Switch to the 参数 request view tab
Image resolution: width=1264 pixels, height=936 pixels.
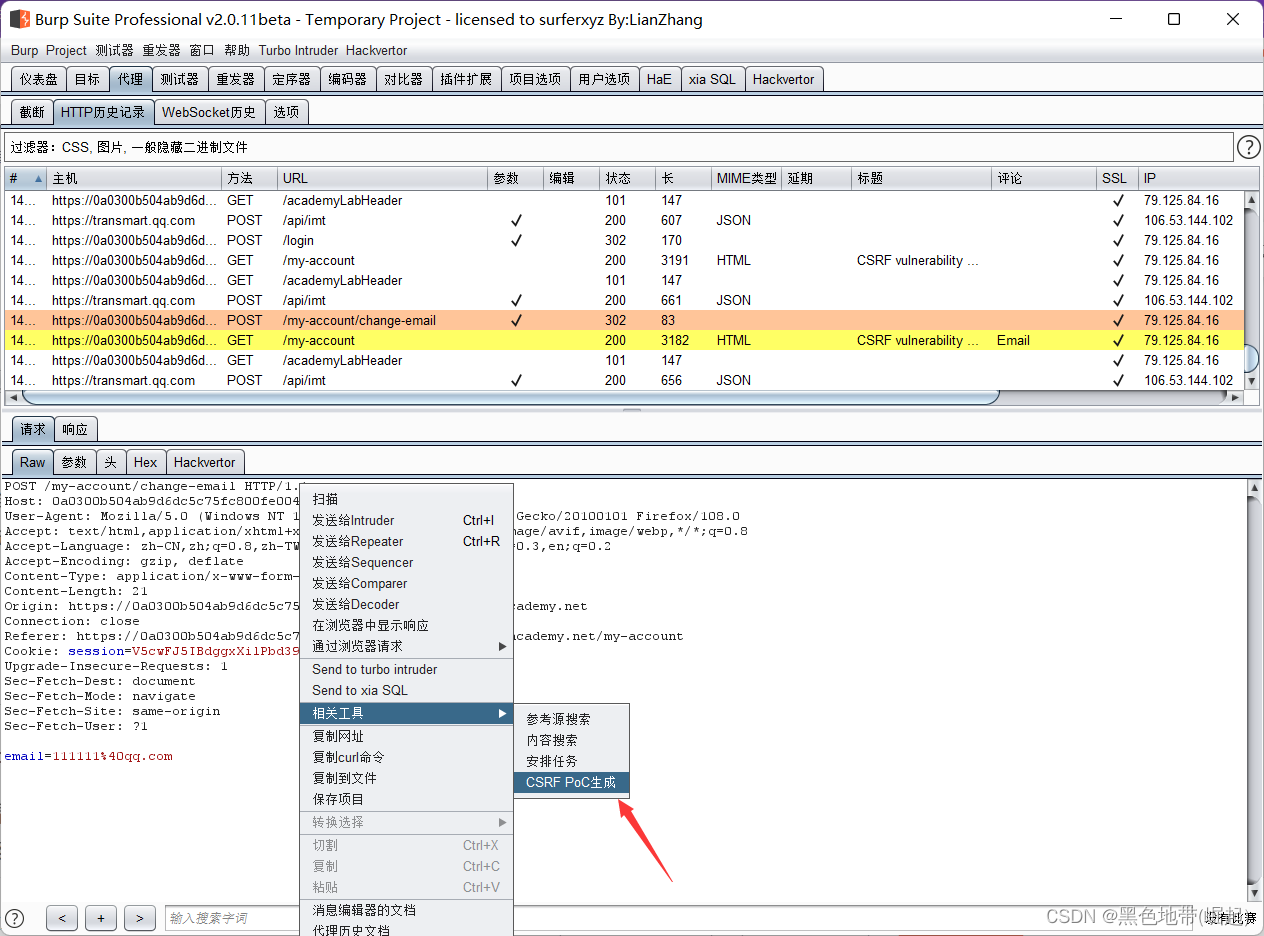75,462
